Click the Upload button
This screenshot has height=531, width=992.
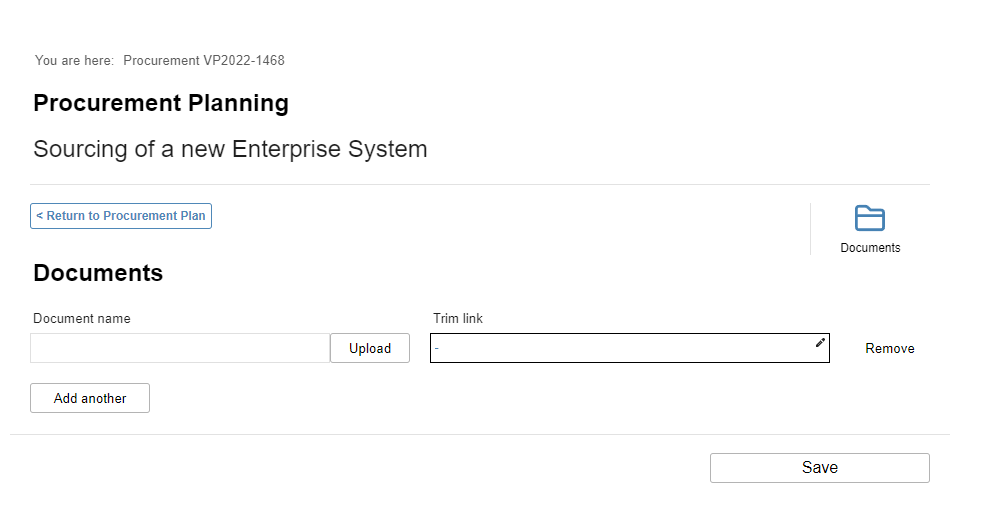pyautogui.click(x=370, y=348)
